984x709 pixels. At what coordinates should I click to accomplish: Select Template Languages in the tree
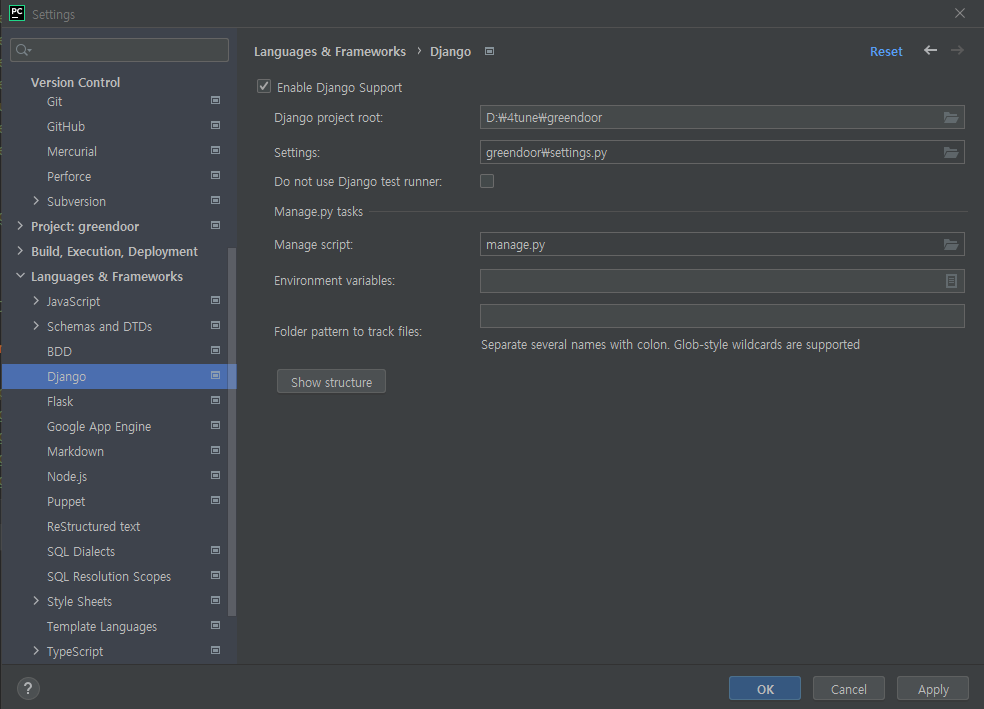(x=102, y=627)
